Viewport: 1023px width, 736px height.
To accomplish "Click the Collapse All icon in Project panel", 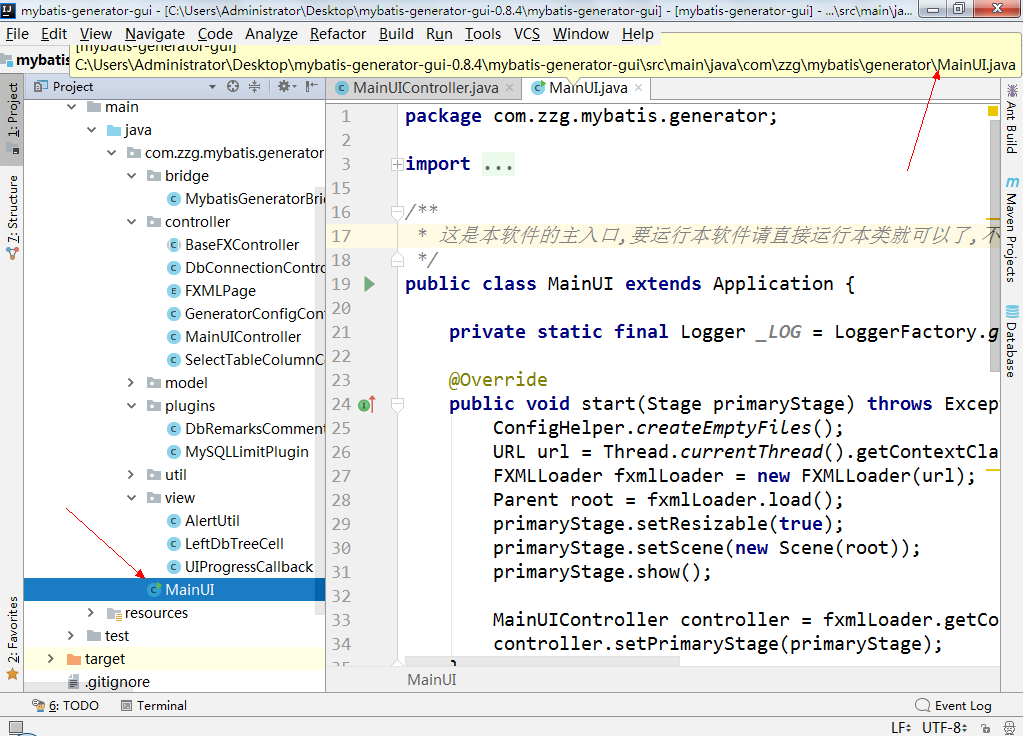I will coord(255,87).
